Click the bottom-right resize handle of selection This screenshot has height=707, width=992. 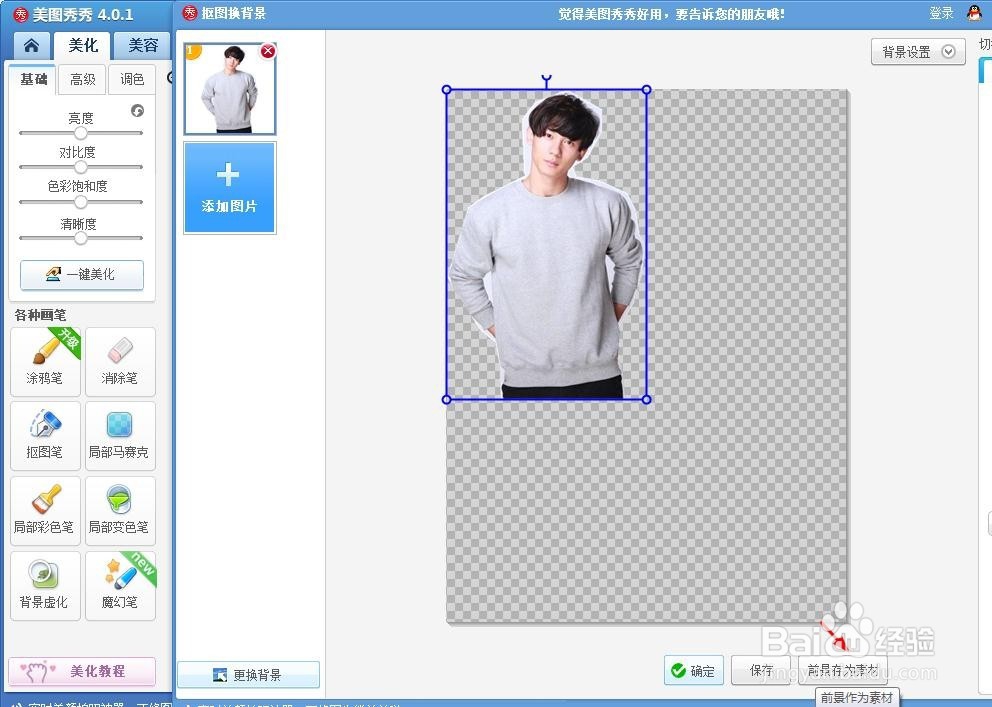(x=646, y=399)
